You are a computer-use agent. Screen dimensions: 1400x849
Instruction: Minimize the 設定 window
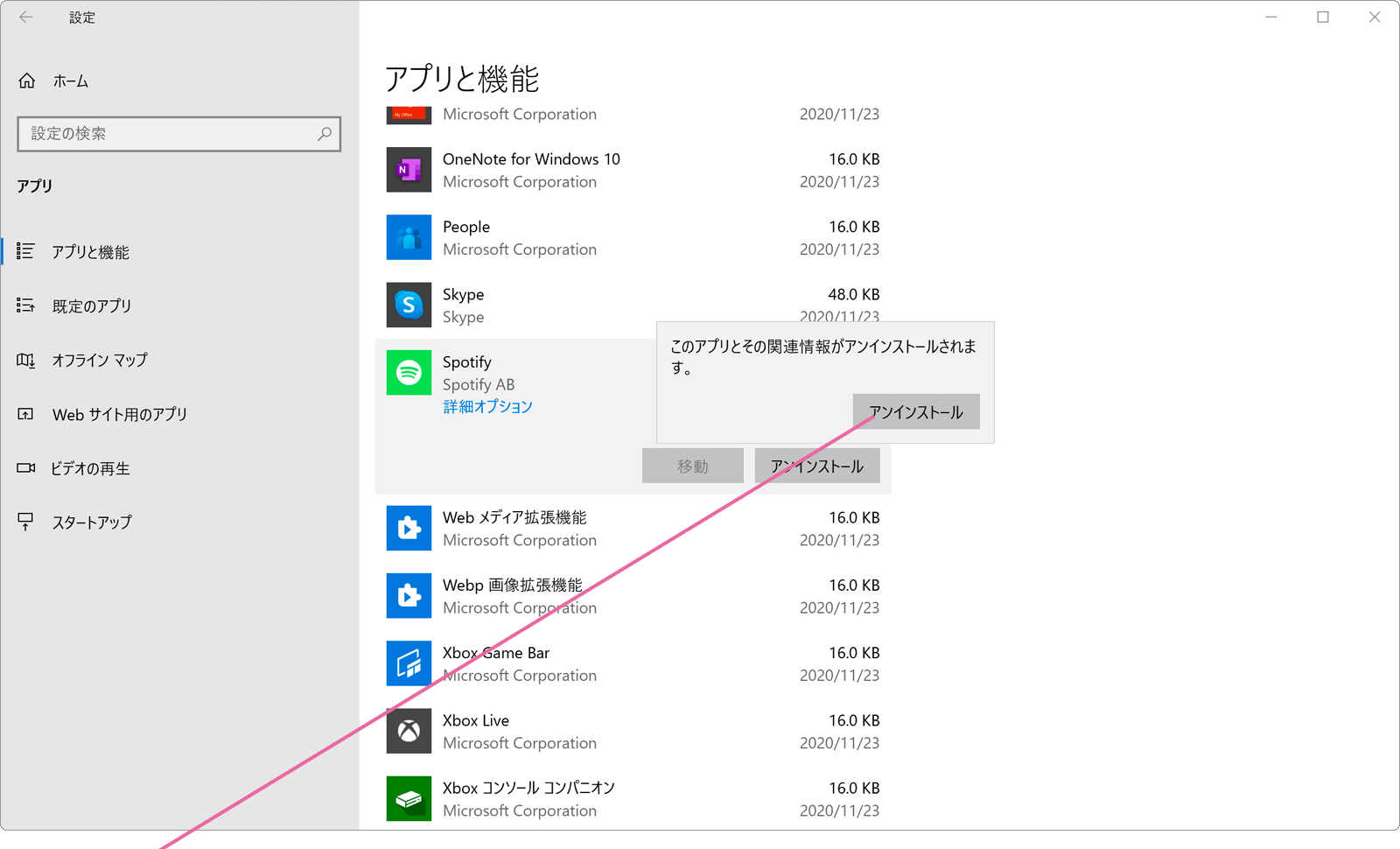1271,17
